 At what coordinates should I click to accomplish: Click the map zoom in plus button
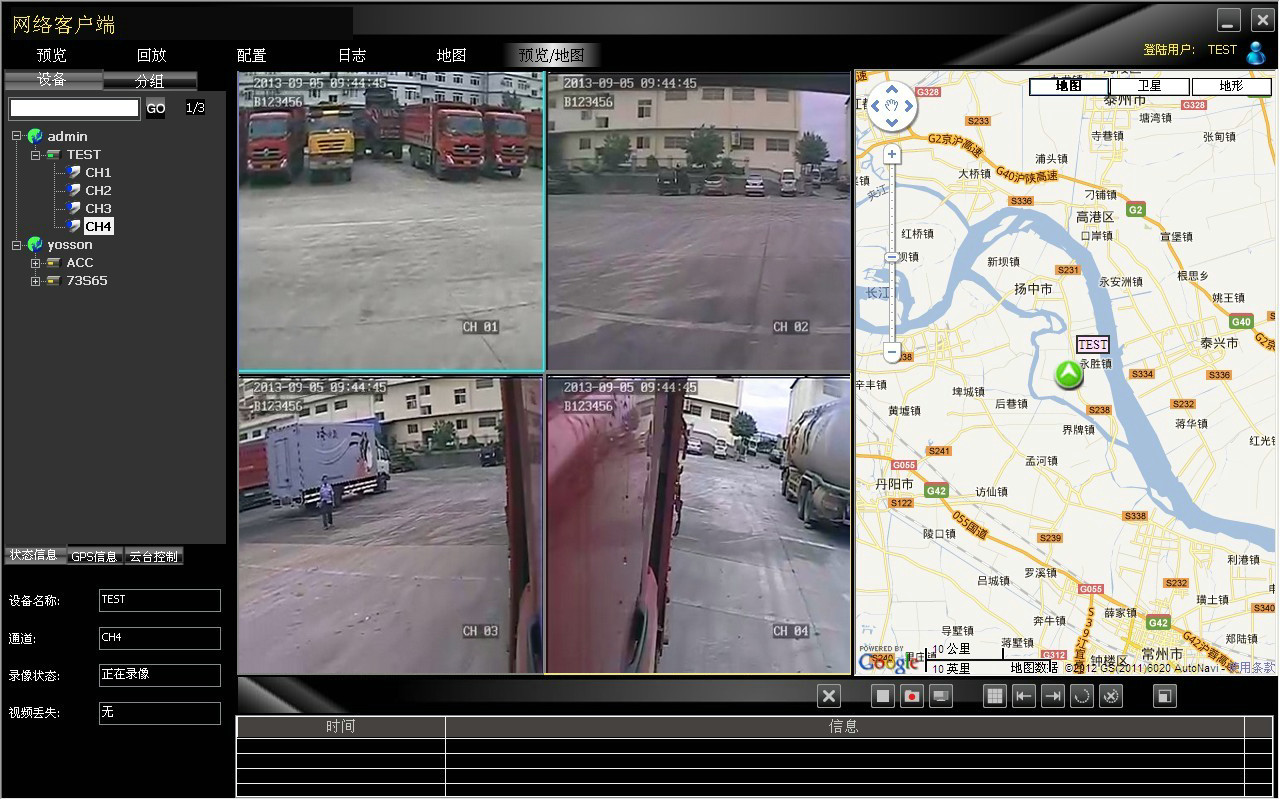(x=892, y=155)
